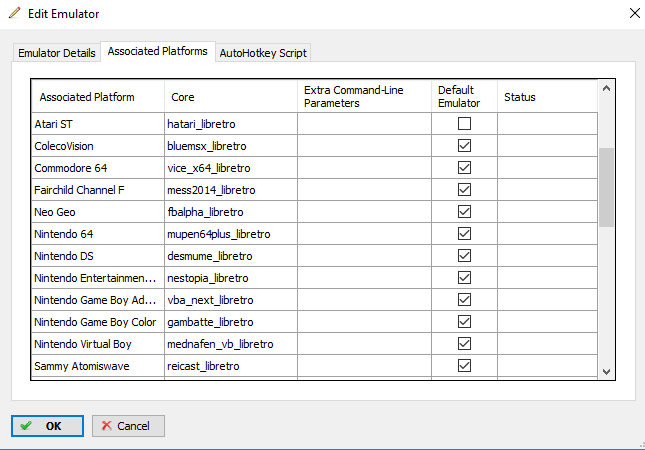Viewport: 645px width, 450px height.
Task: Confirm changes with the OK button
Action: click(x=47, y=426)
